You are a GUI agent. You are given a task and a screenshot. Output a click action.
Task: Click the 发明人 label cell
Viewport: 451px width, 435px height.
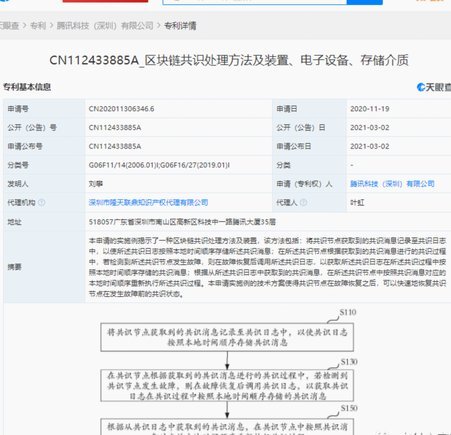tap(44, 184)
